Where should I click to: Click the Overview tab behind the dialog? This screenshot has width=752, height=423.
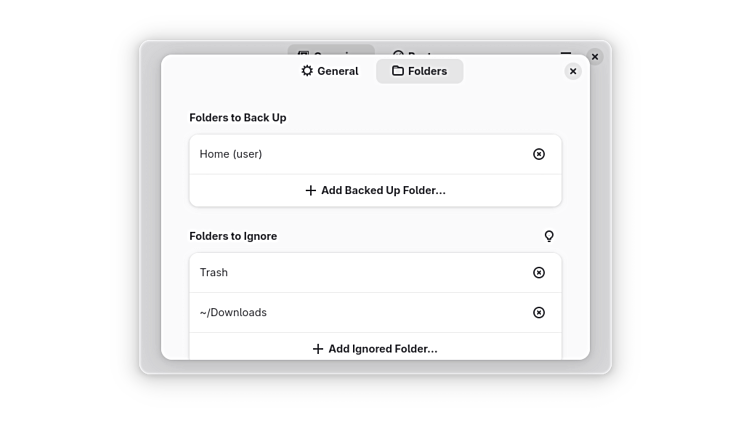click(x=330, y=51)
